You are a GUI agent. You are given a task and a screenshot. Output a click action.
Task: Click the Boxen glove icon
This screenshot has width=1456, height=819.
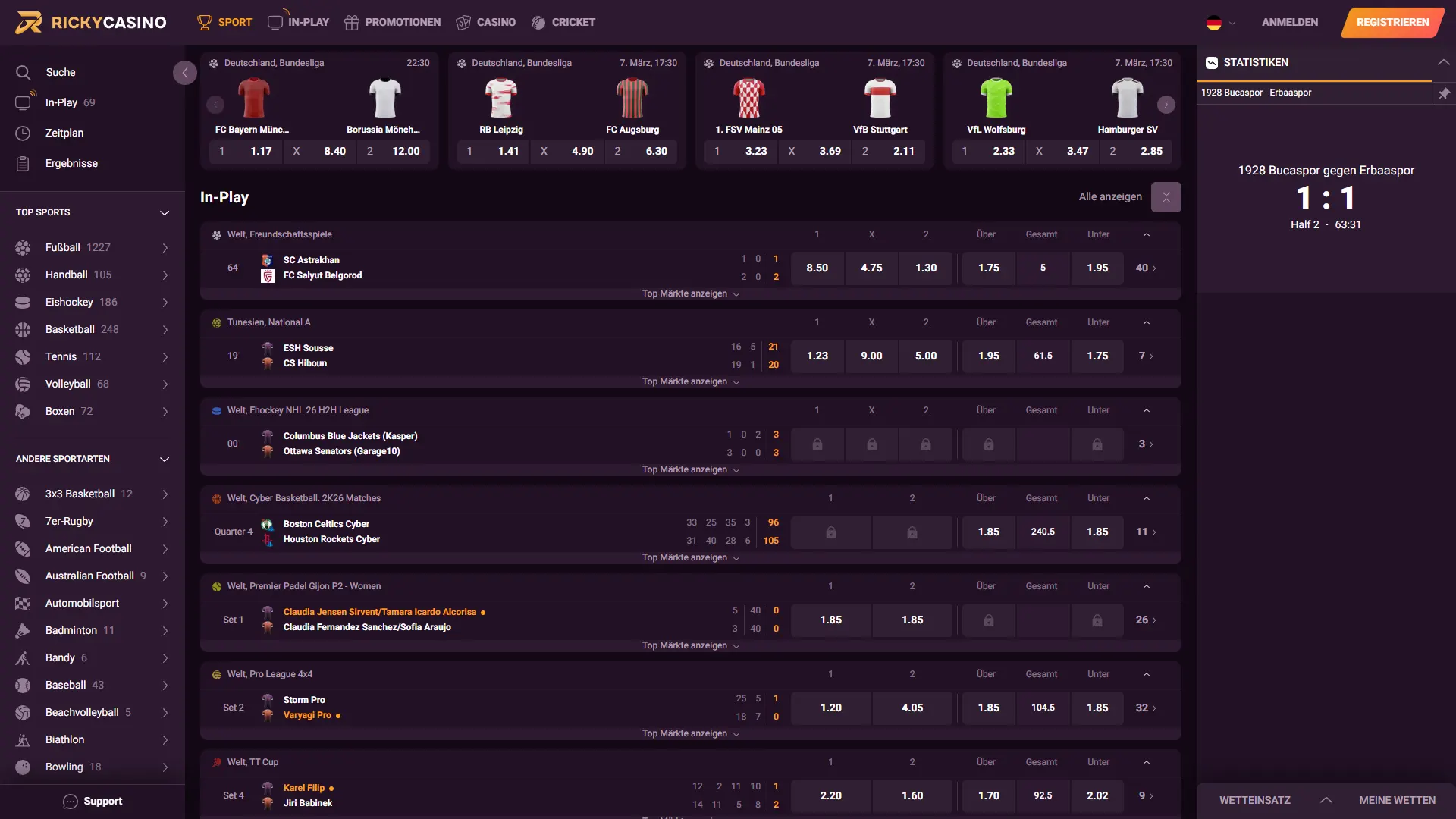coord(24,411)
